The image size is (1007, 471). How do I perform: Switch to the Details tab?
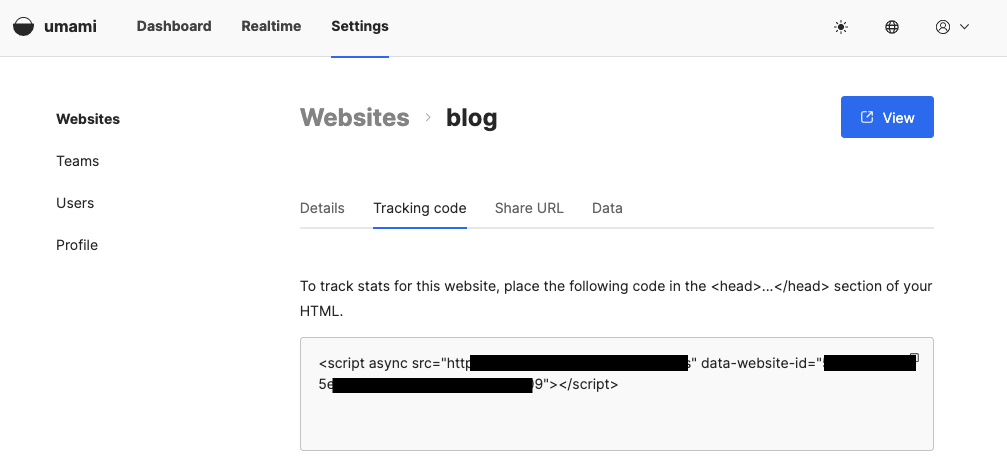pyautogui.click(x=322, y=208)
